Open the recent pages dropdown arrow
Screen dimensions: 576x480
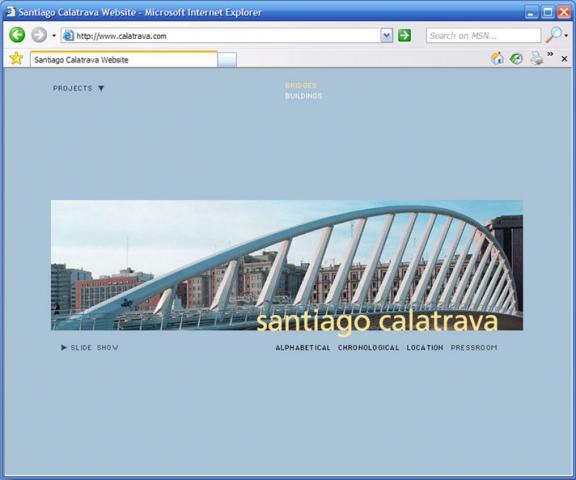coord(54,36)
